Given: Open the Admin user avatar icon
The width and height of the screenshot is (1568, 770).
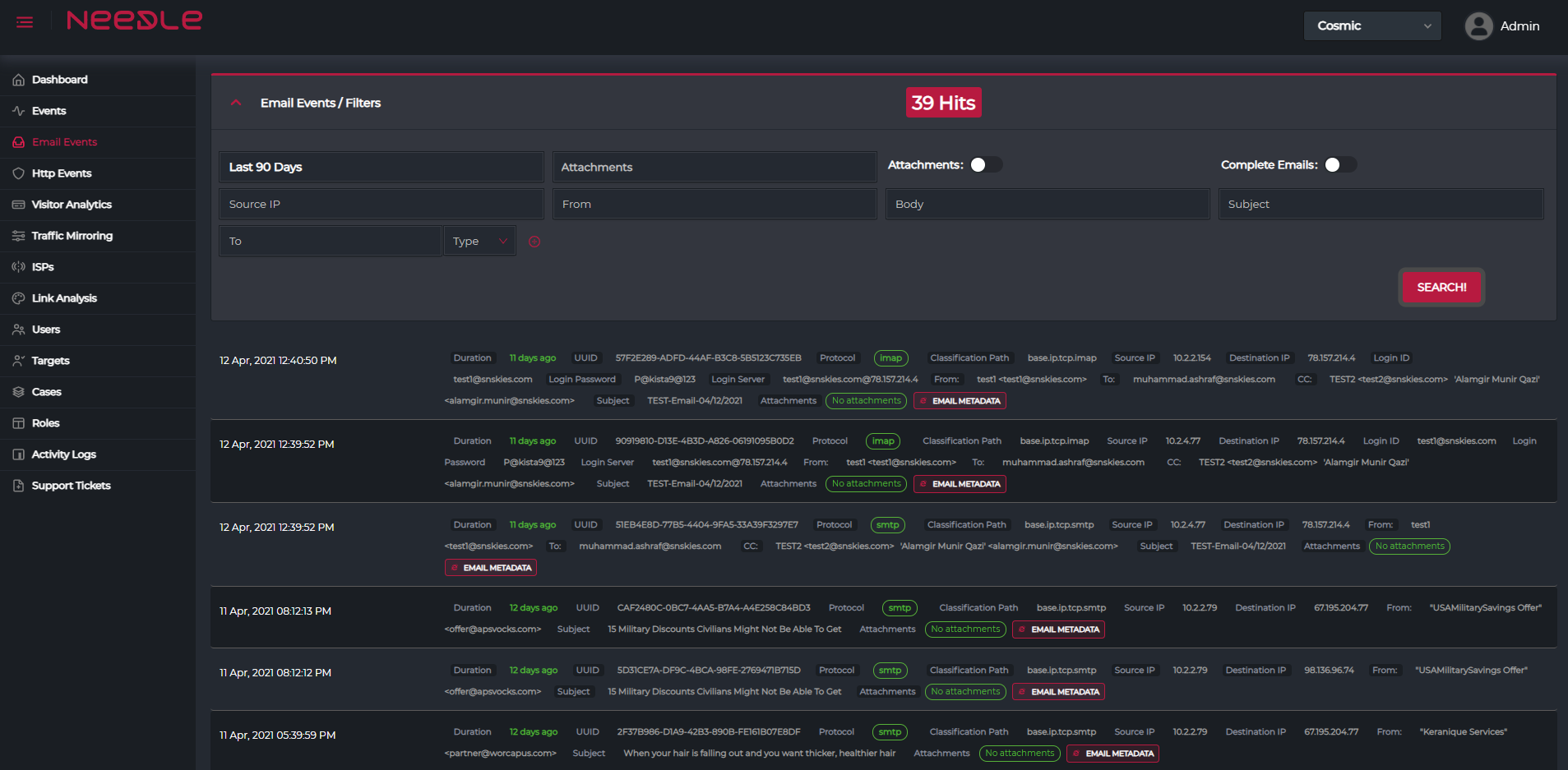Looking at the screenshot, I should [x=1478, y=26].
